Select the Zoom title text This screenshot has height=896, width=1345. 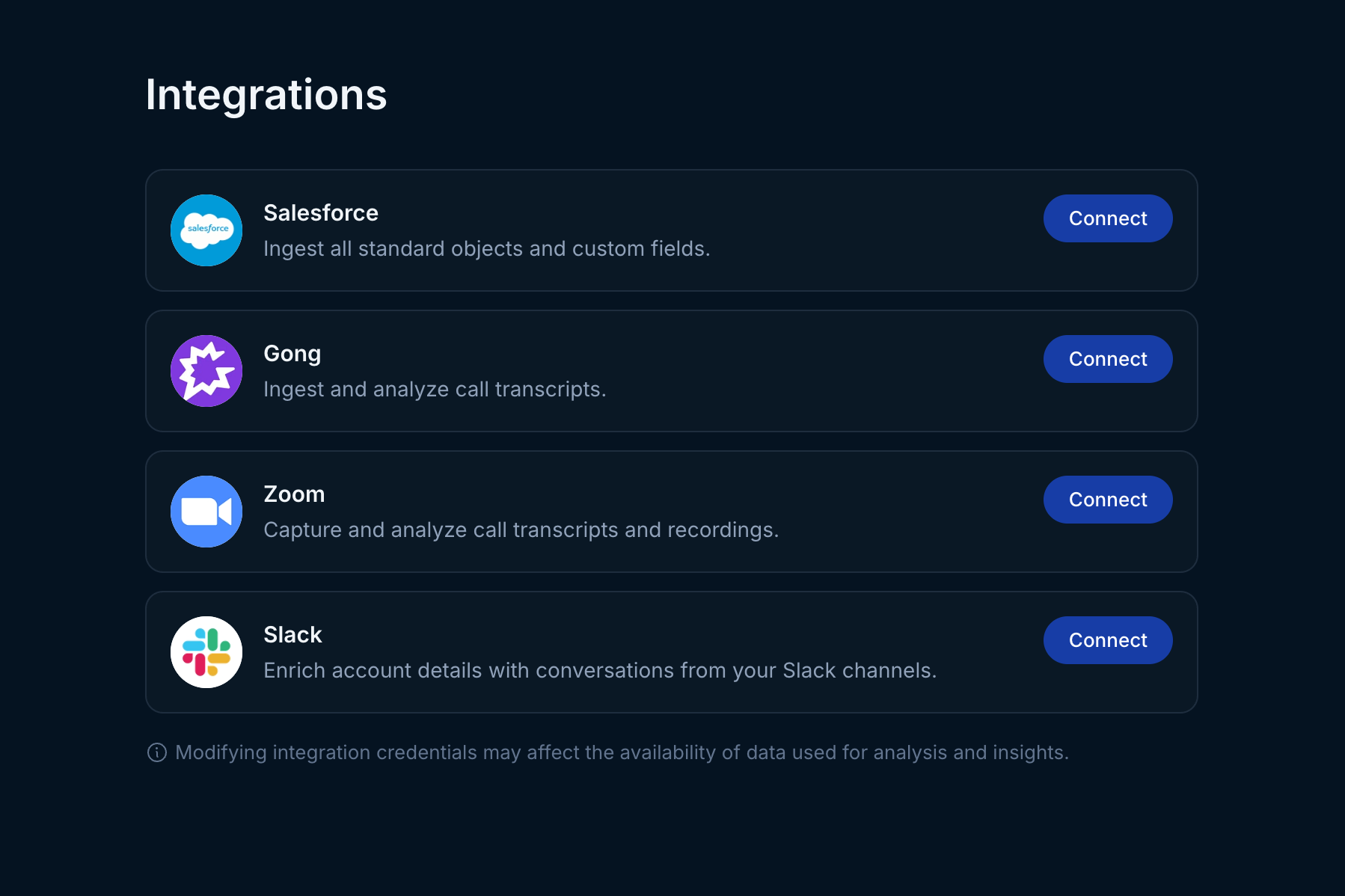(294, 494)
